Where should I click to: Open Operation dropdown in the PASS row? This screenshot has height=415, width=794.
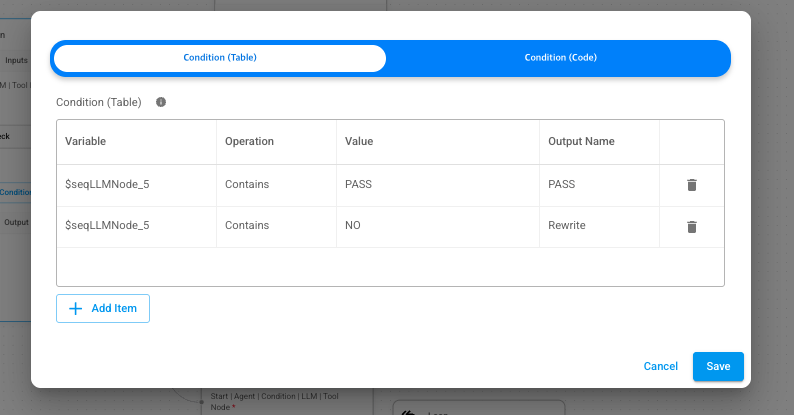(x=276, y=185)
